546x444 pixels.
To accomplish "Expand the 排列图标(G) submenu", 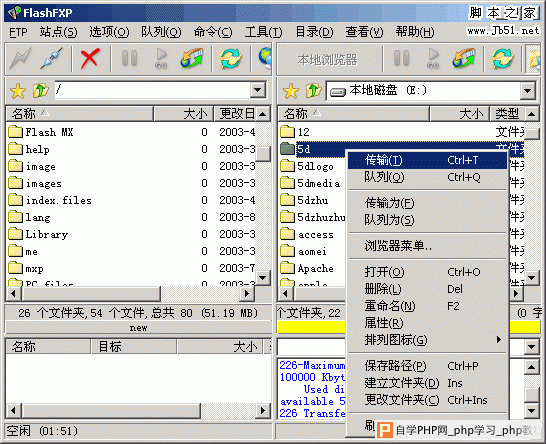I will click(428, 340).
